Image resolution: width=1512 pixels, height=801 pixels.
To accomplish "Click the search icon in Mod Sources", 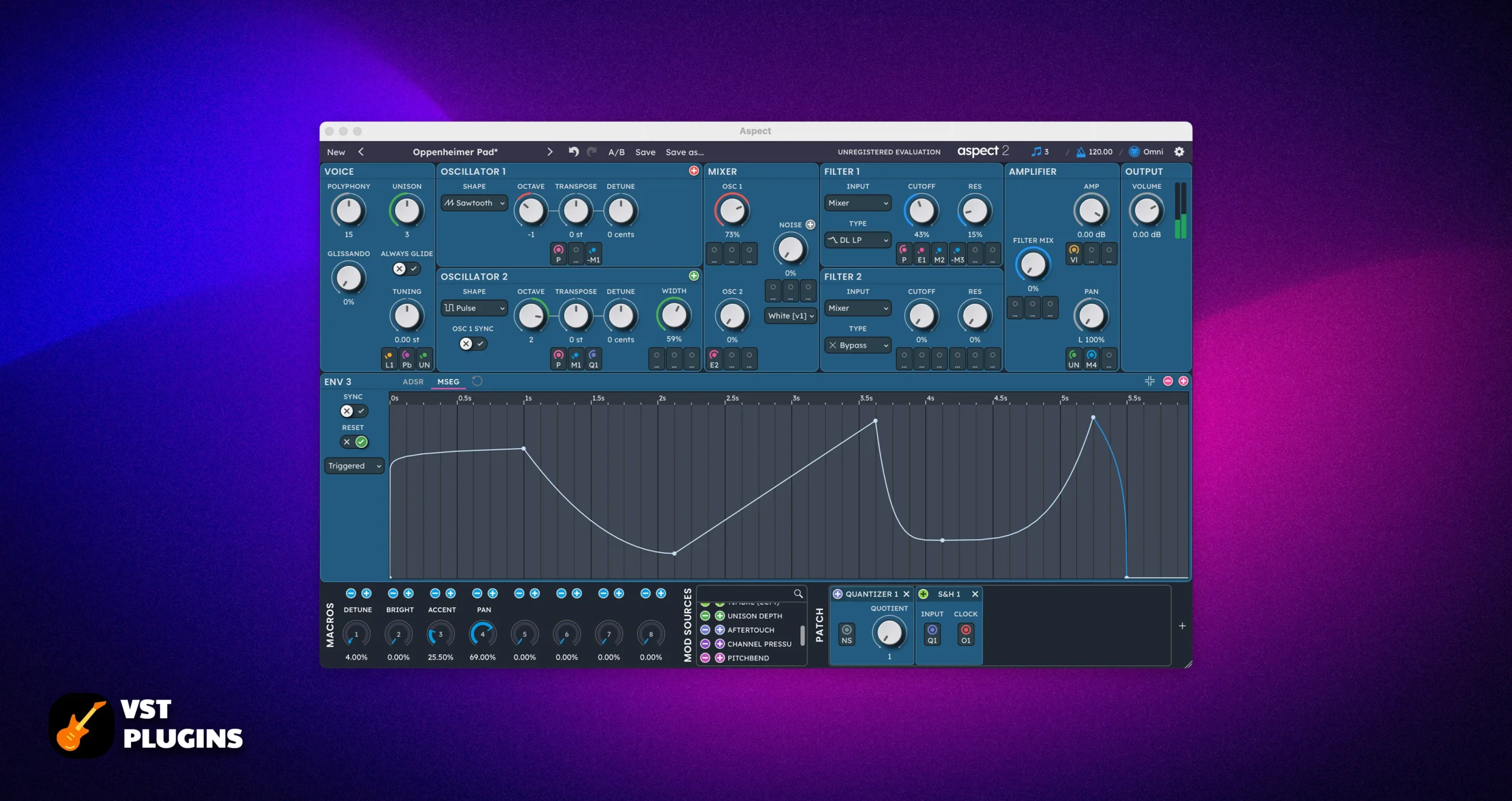I will (x=798, y=593).
